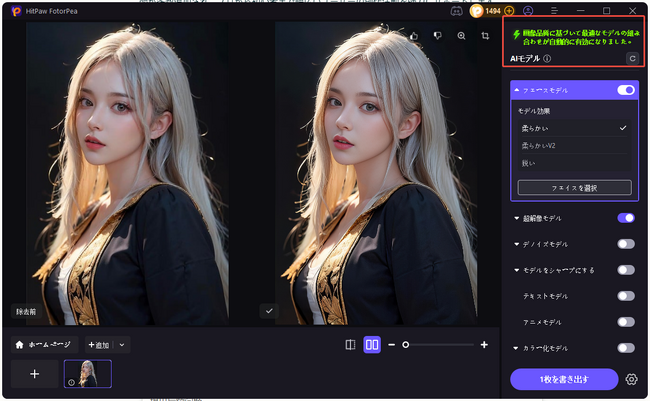The width and height of the screenshot is (650, 401).
Task: Open the hamburger menu in title bar
Action: [555, 10]
